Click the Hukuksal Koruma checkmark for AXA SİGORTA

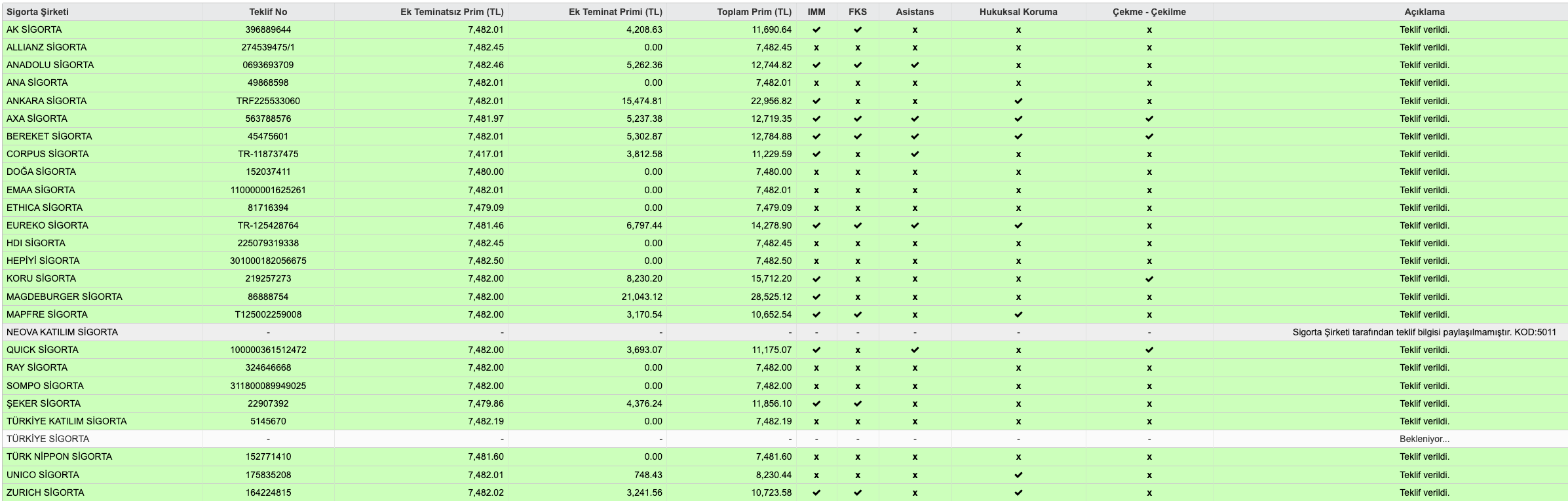[1018, 119]
